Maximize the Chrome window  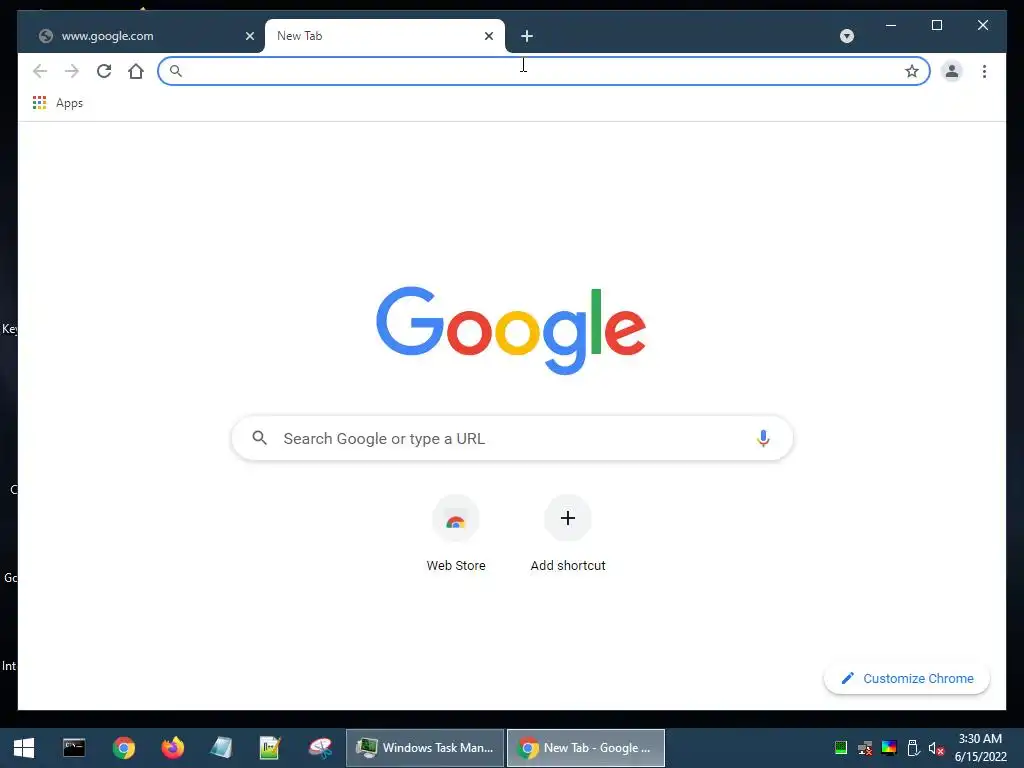[x=936, y=25]
